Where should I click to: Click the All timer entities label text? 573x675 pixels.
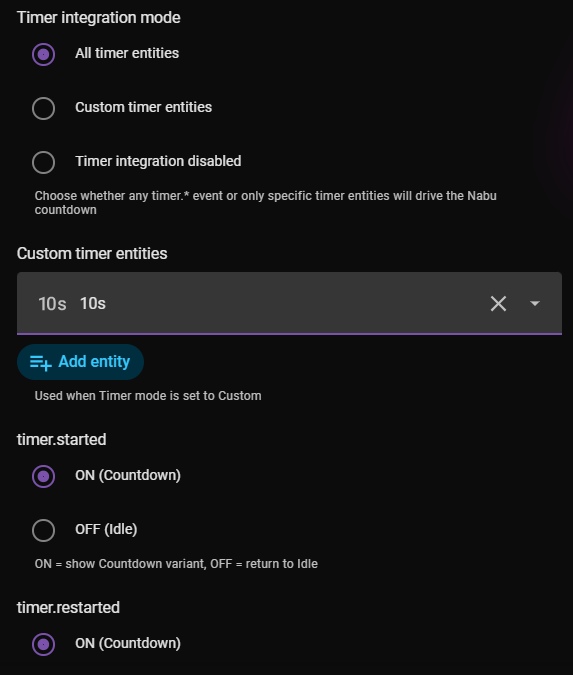(x=127, y=53)
